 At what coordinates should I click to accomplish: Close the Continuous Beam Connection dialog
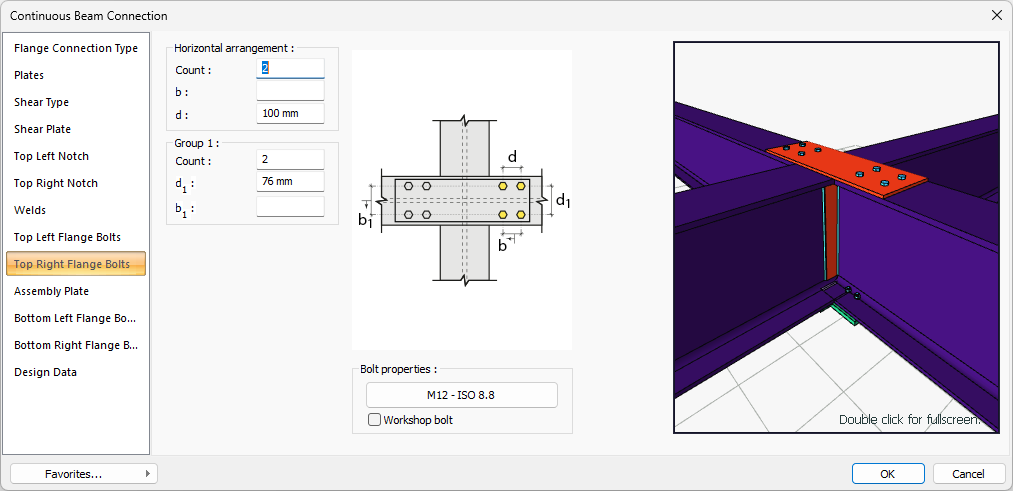click(996, 15)
